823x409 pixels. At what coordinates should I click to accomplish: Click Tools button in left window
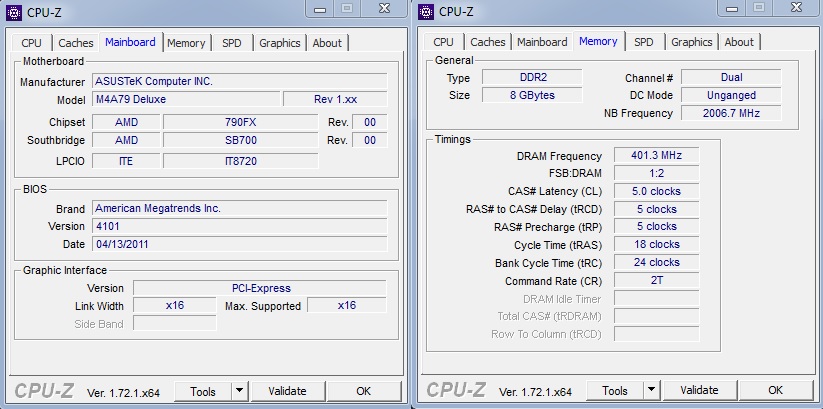coord(203,391)
